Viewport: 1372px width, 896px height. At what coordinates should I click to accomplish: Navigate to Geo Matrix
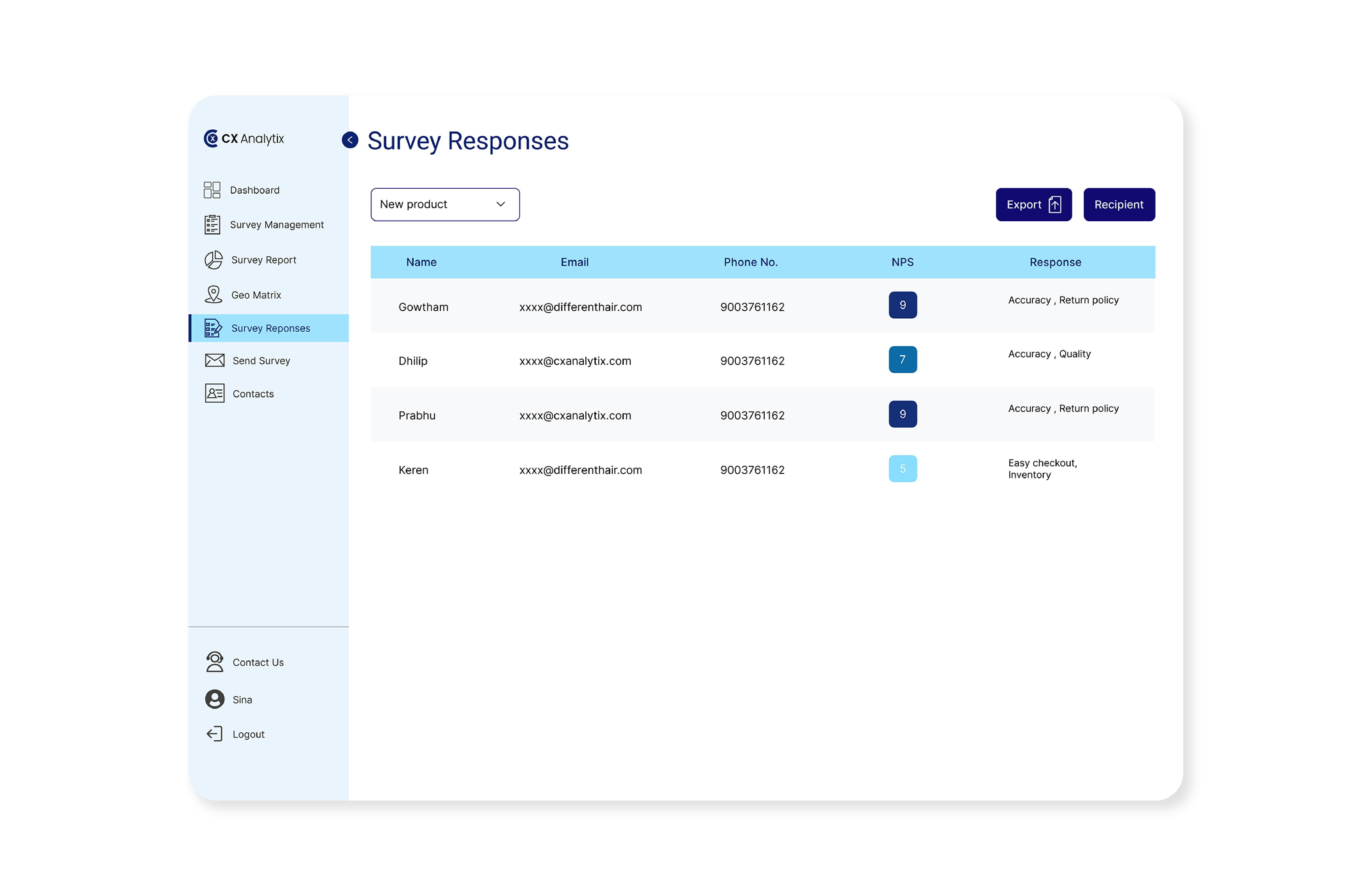click(256, 295)
